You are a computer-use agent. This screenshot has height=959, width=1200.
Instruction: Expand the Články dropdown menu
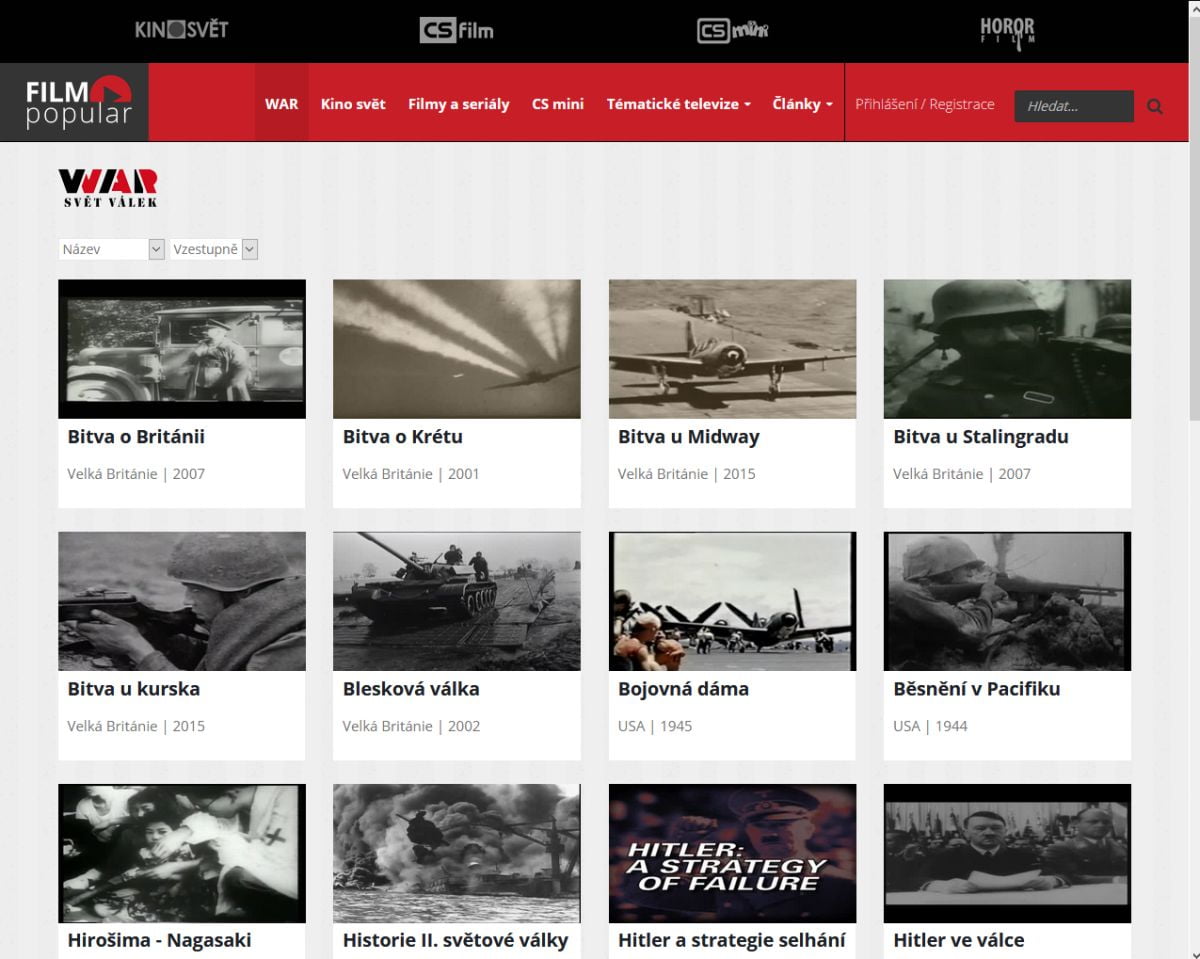802,103
